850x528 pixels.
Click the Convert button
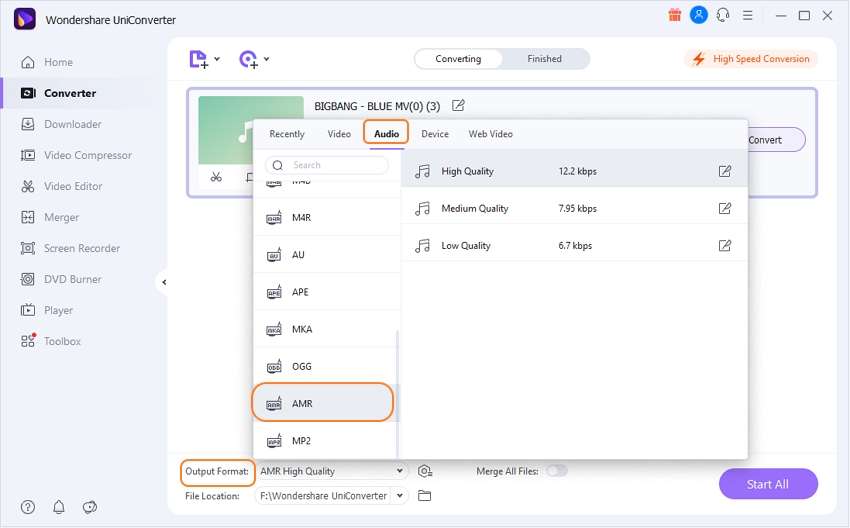(774, 140)
